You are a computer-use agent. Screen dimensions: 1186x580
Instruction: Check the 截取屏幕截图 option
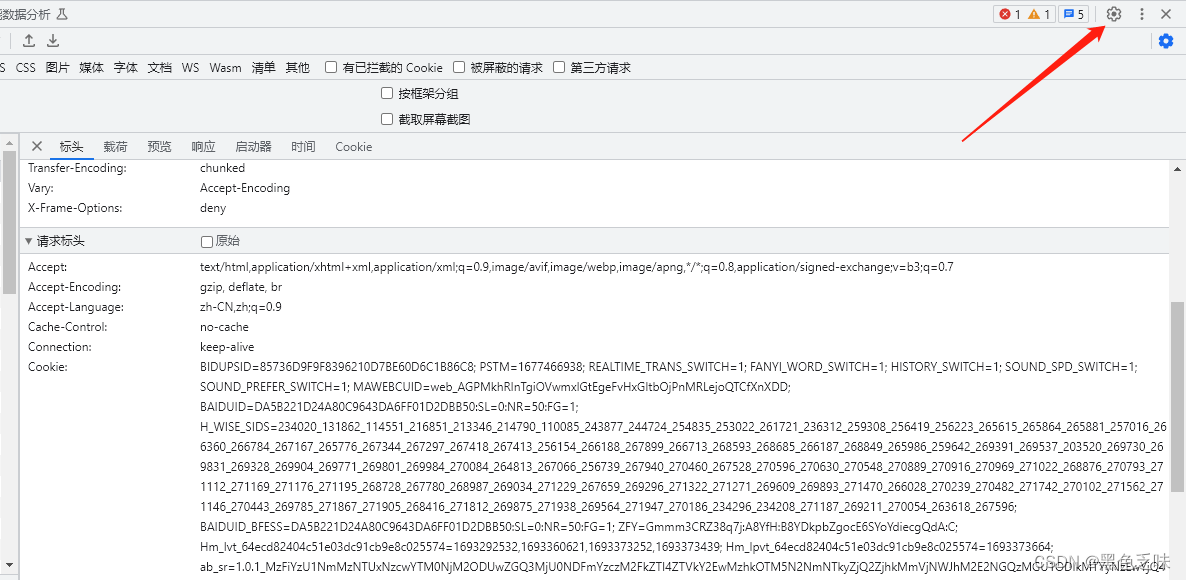tap(386, 117)
